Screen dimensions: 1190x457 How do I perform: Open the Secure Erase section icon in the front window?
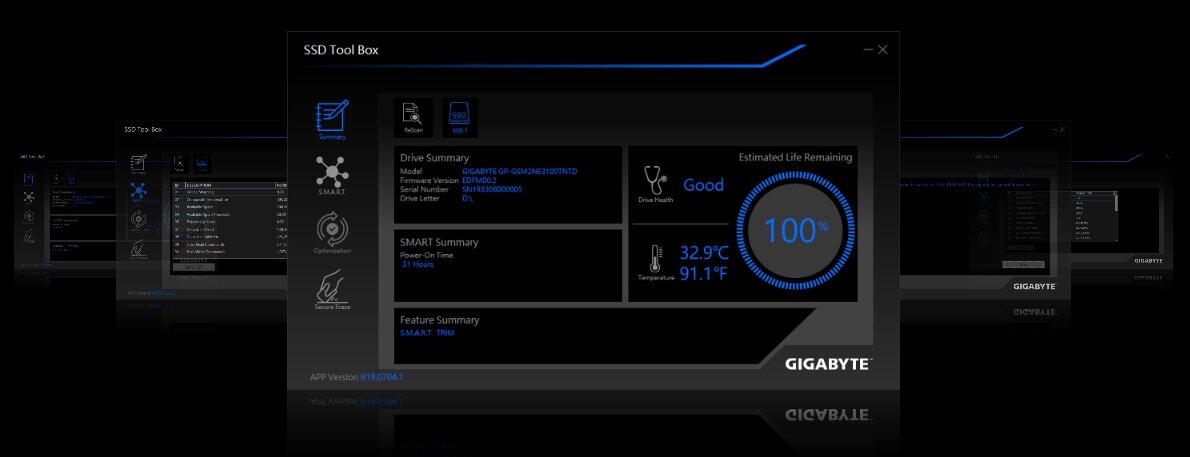(x=332, y=288)
